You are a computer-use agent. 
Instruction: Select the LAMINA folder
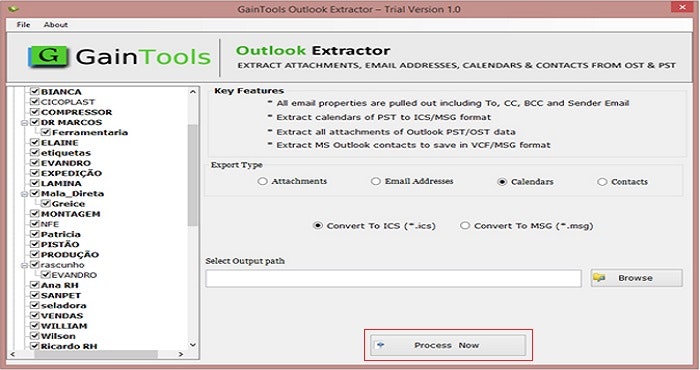tap(61, 183)
